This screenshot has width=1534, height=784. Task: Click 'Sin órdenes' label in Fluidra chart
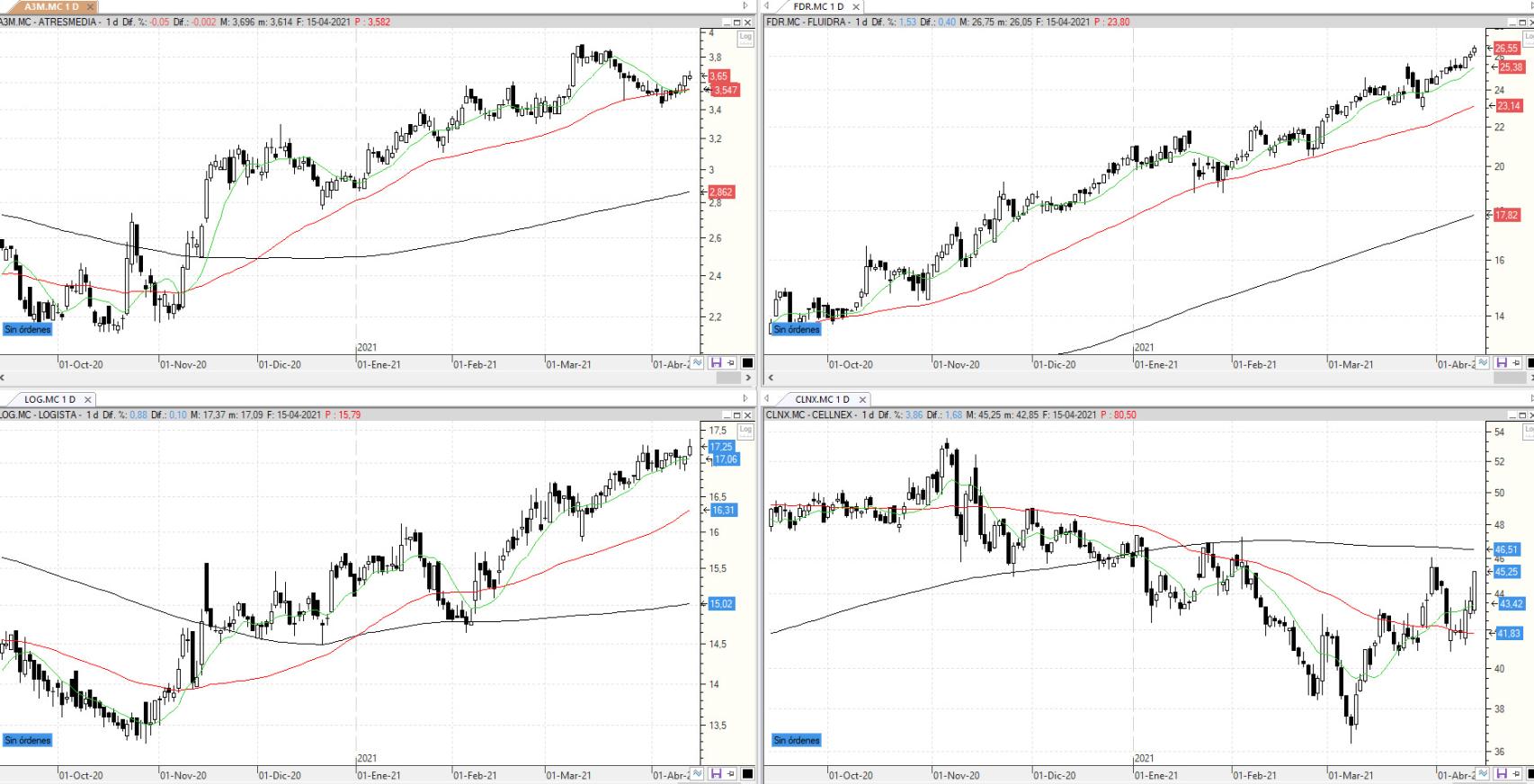[797, 330]
